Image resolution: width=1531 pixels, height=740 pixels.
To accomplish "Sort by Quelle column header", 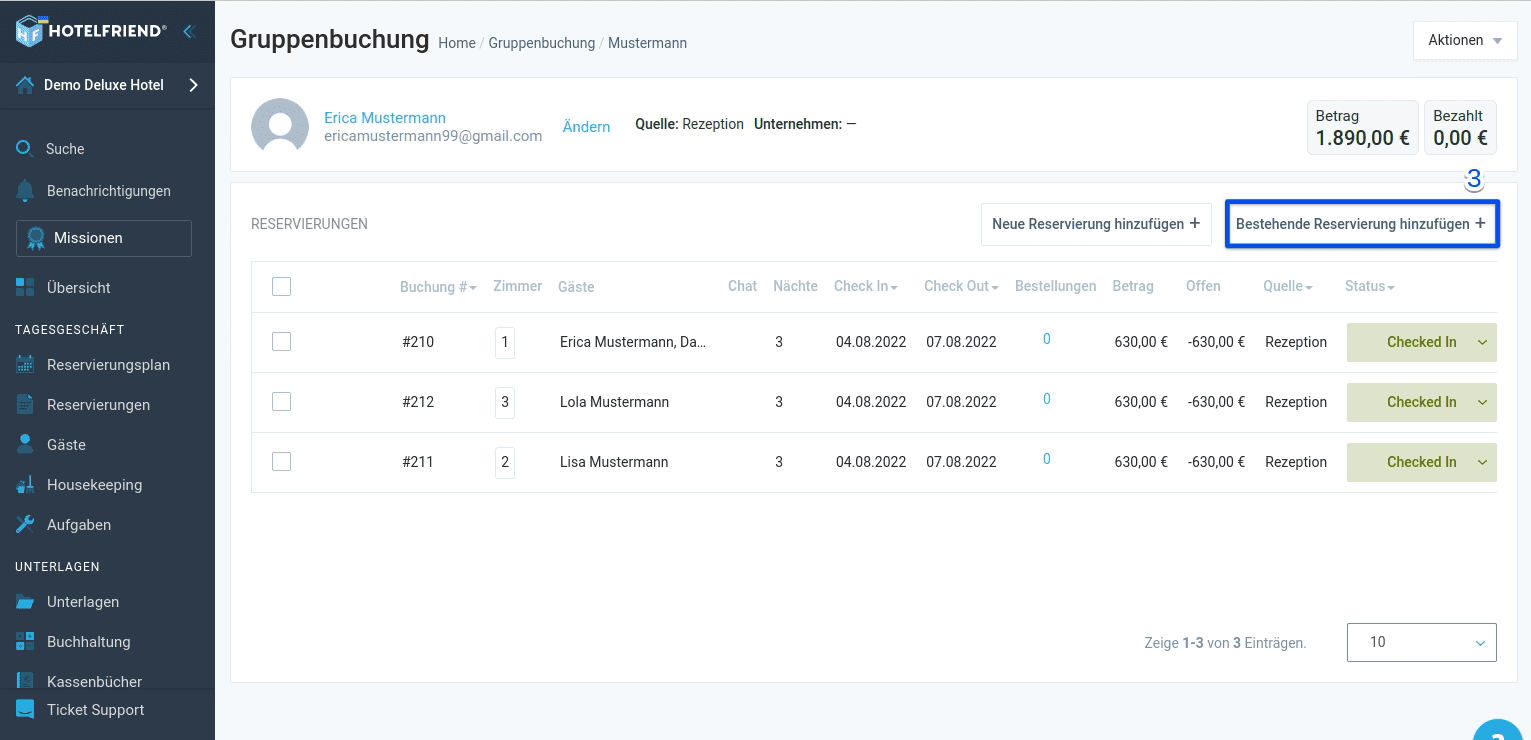I will click(1288, 286).
